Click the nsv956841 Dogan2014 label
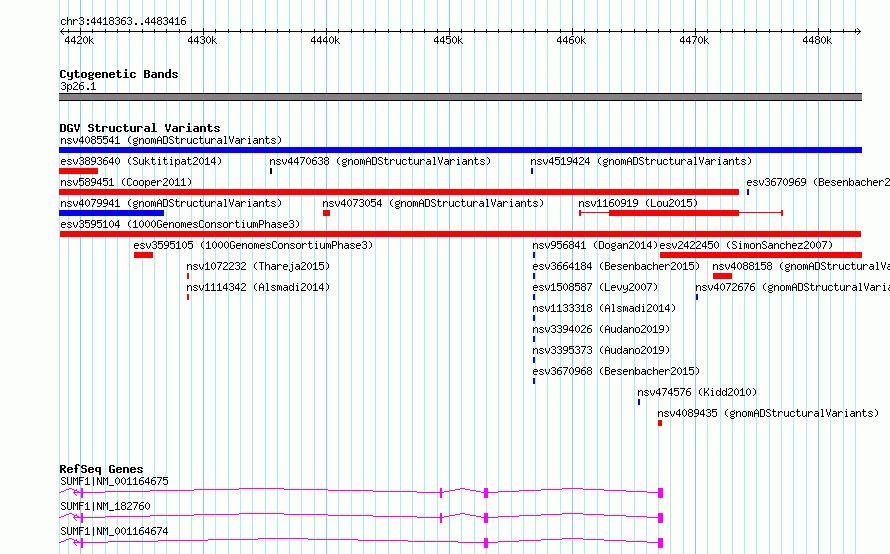890x554 pixels. click(595, 245)
